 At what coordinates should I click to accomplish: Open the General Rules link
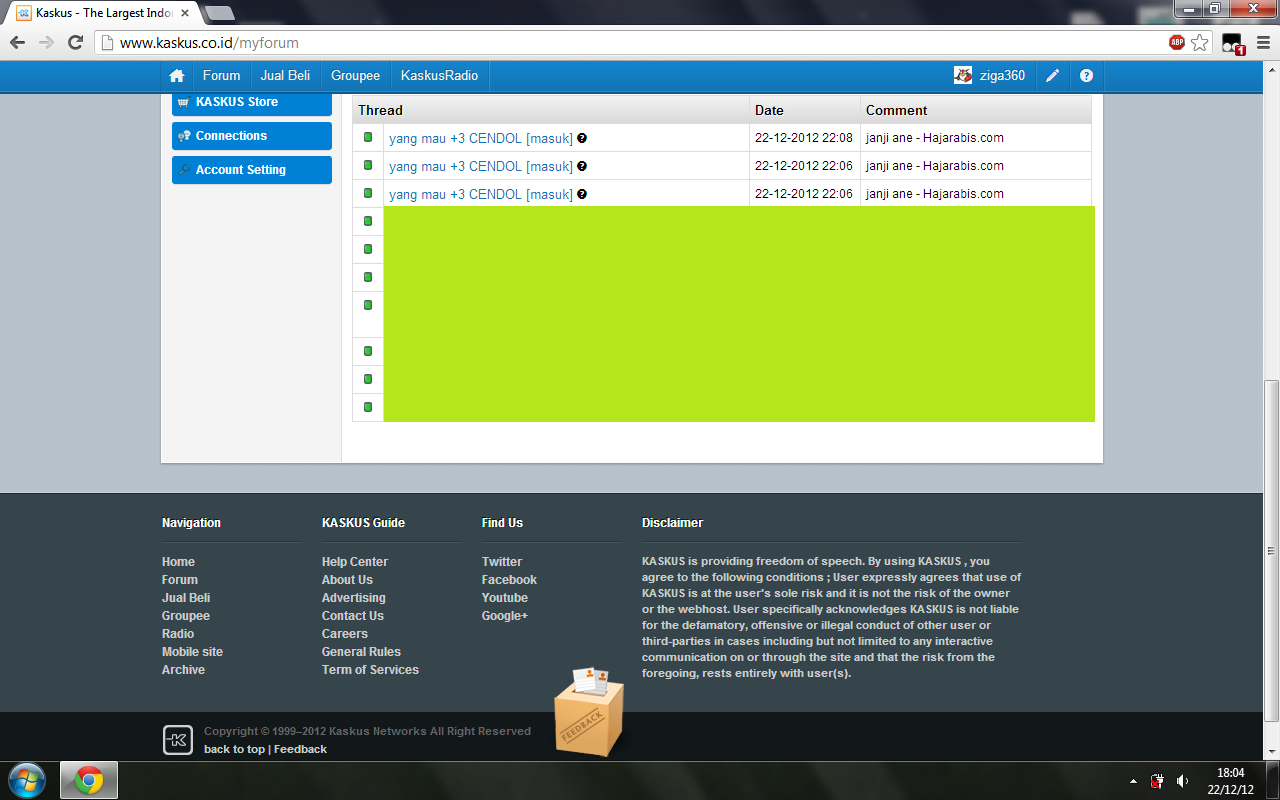tap(361, 652)
